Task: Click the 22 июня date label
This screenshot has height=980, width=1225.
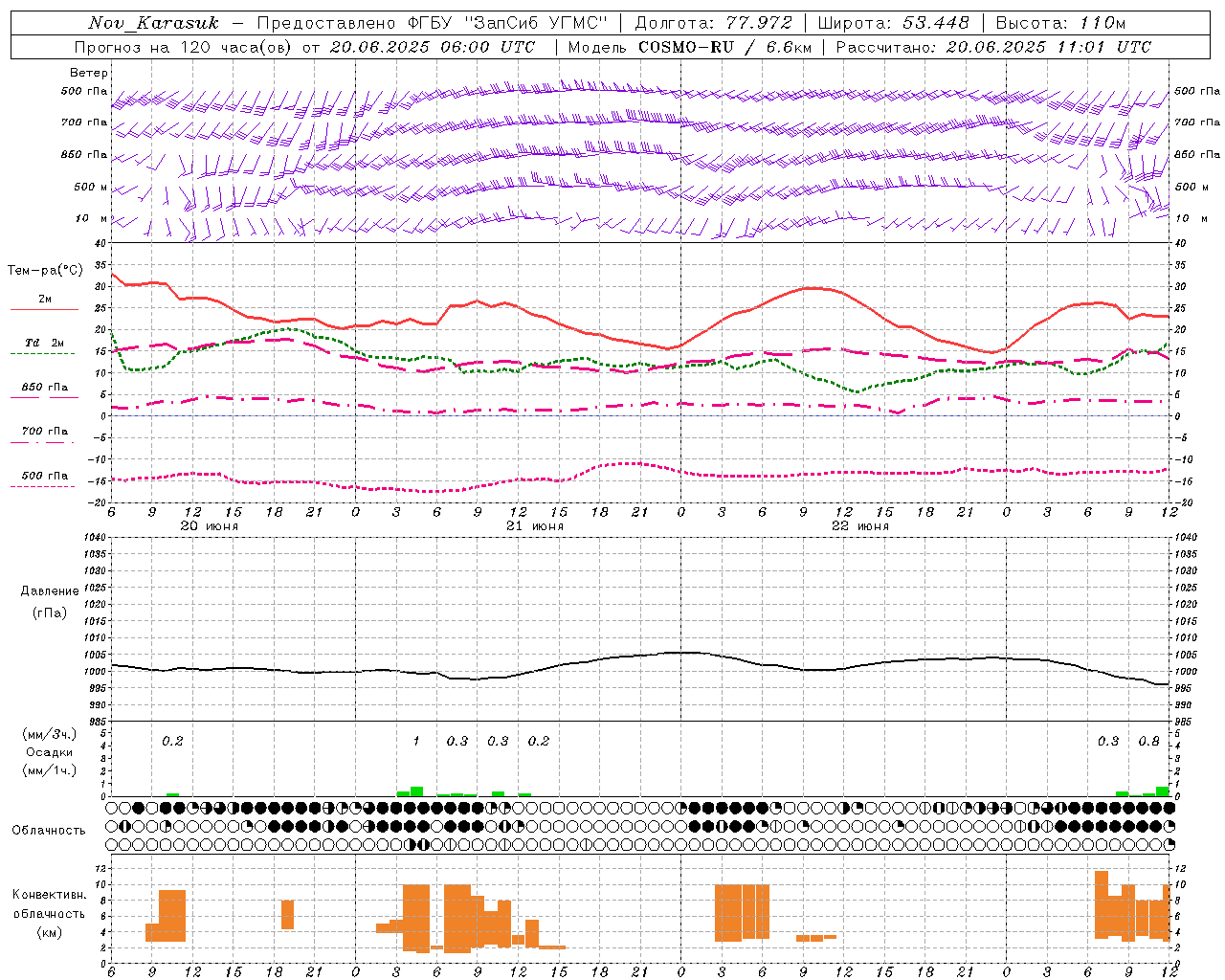Action: [x=860, y=526]
